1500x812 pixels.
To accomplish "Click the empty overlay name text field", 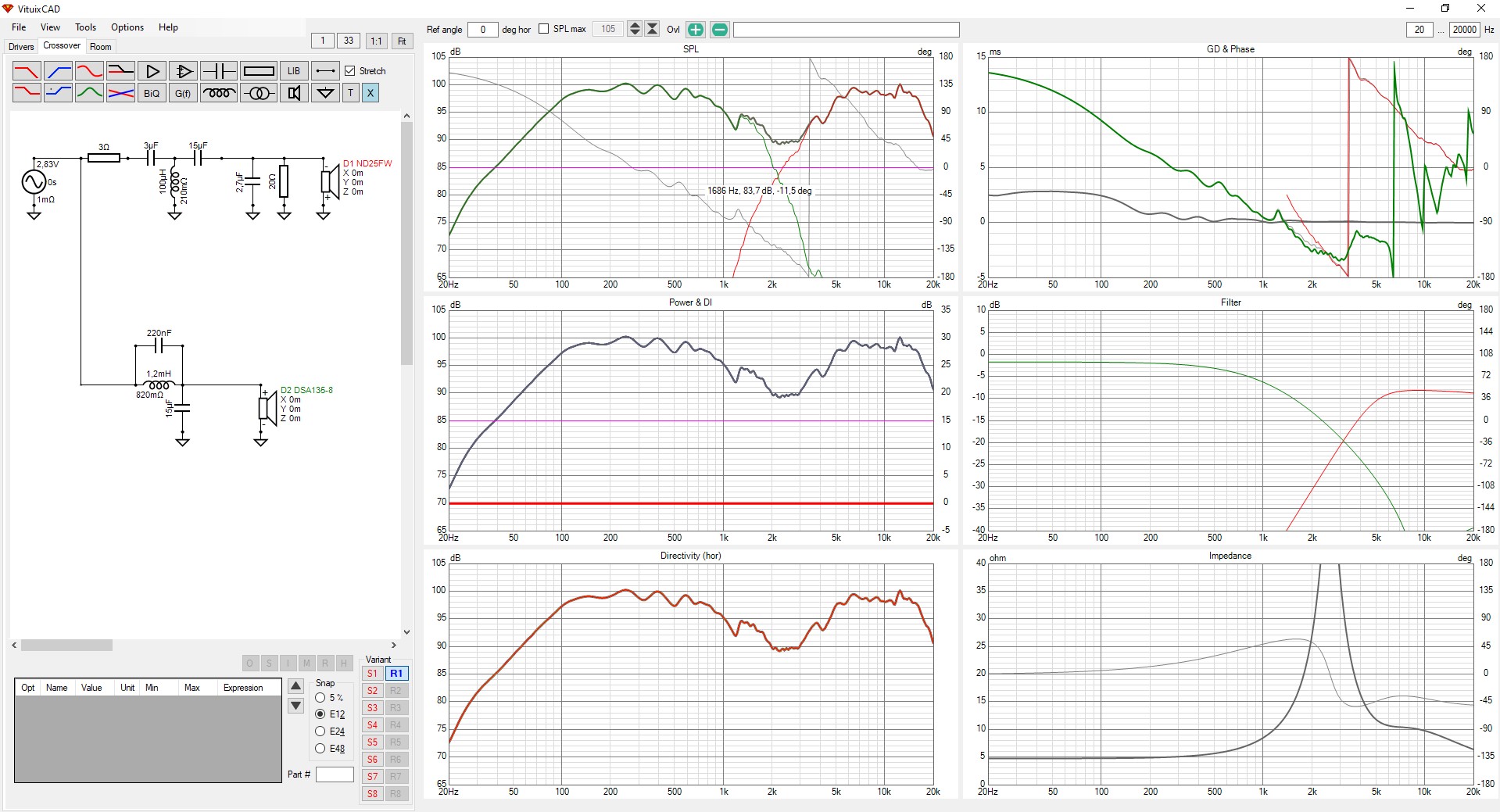I will click(846, 30).
